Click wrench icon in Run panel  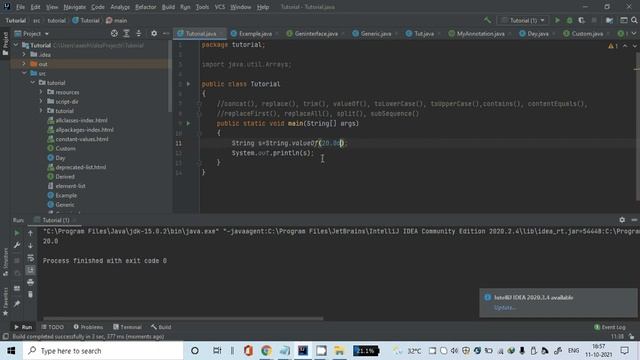point(17,245)
